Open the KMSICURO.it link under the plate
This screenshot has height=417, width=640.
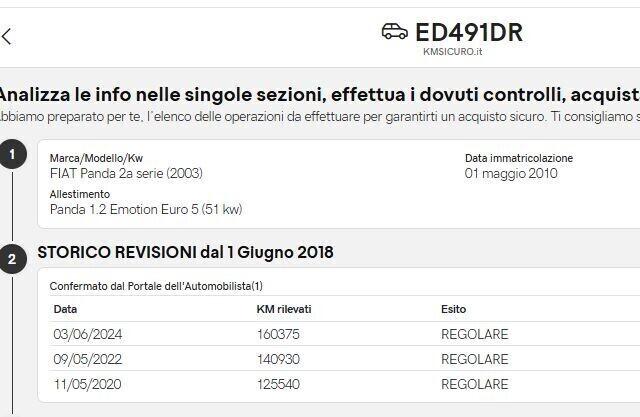[x=453, y=52]
